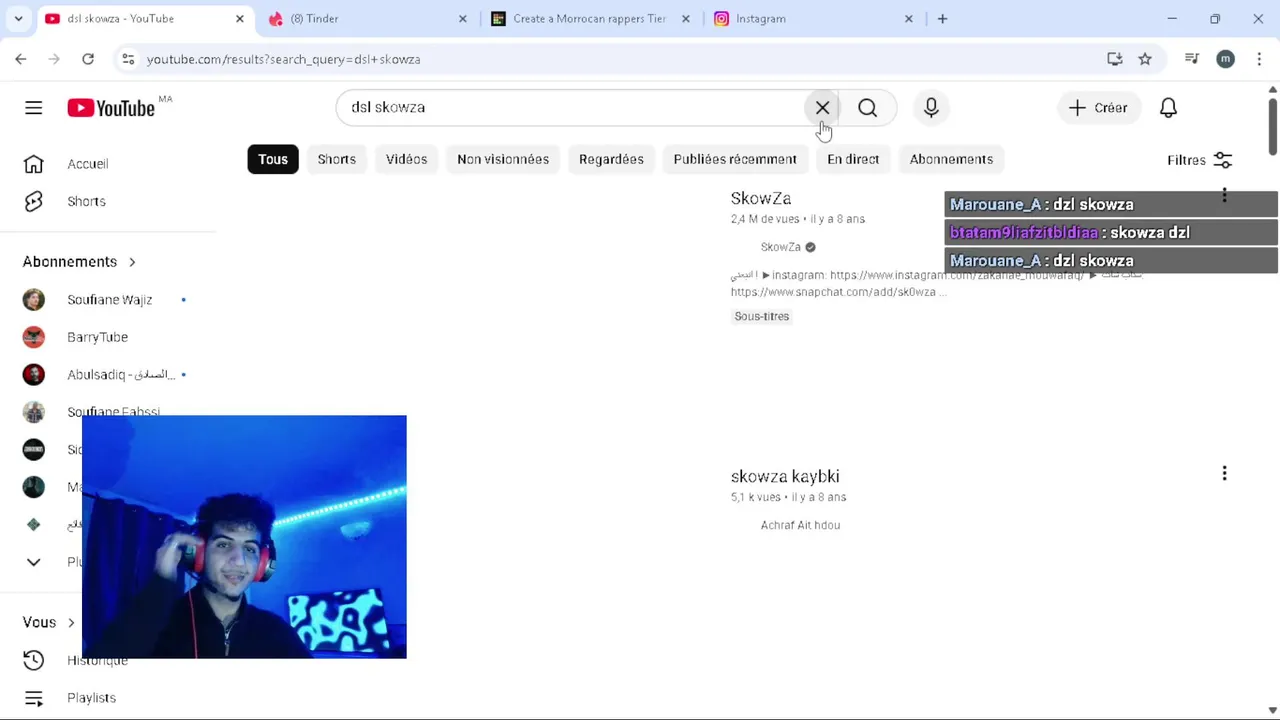Click the magnifier search button
The height and width of the screenshot is (720, 1280).
(868, 108)
